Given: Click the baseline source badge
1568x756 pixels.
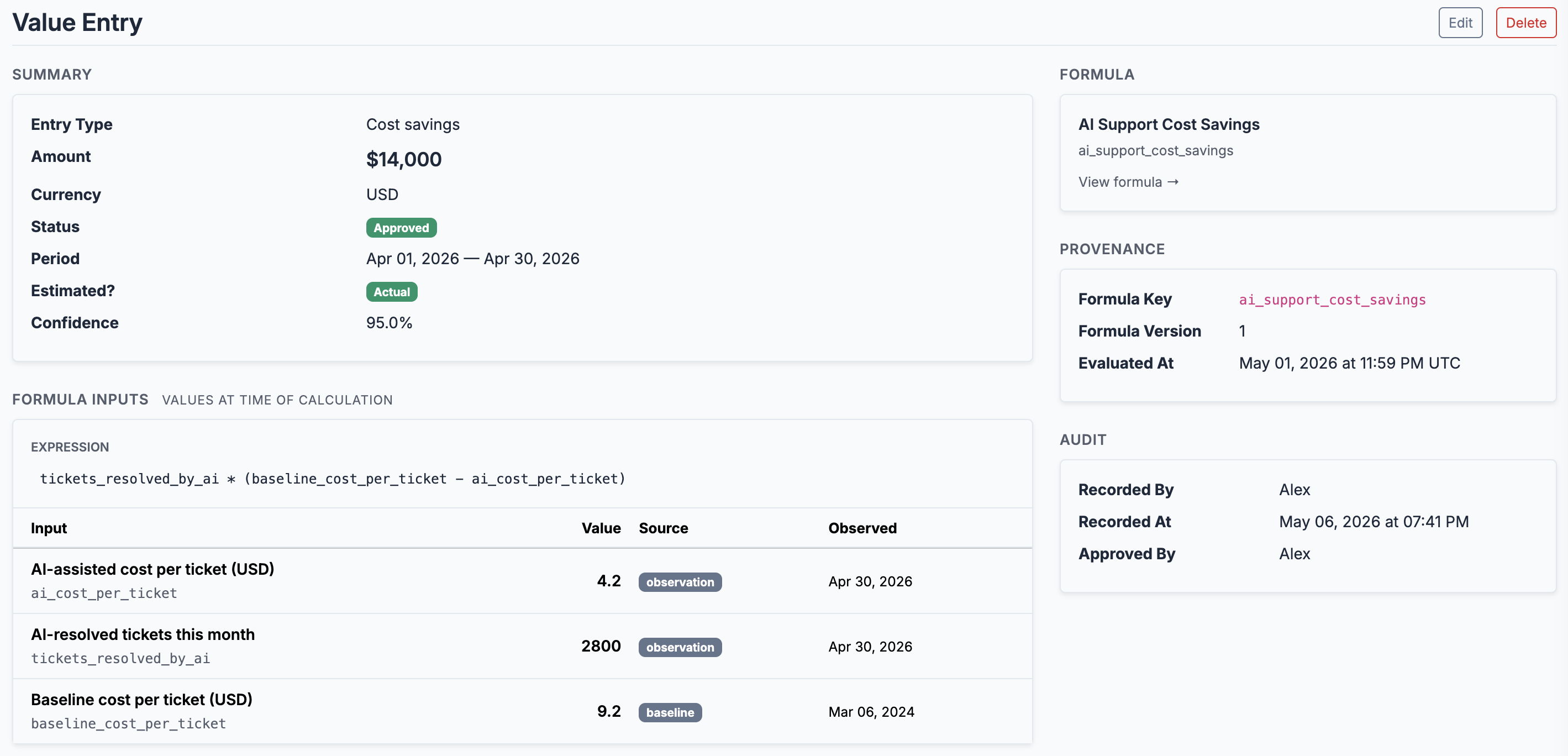Looking at the screenshot, I should [670, 712].
